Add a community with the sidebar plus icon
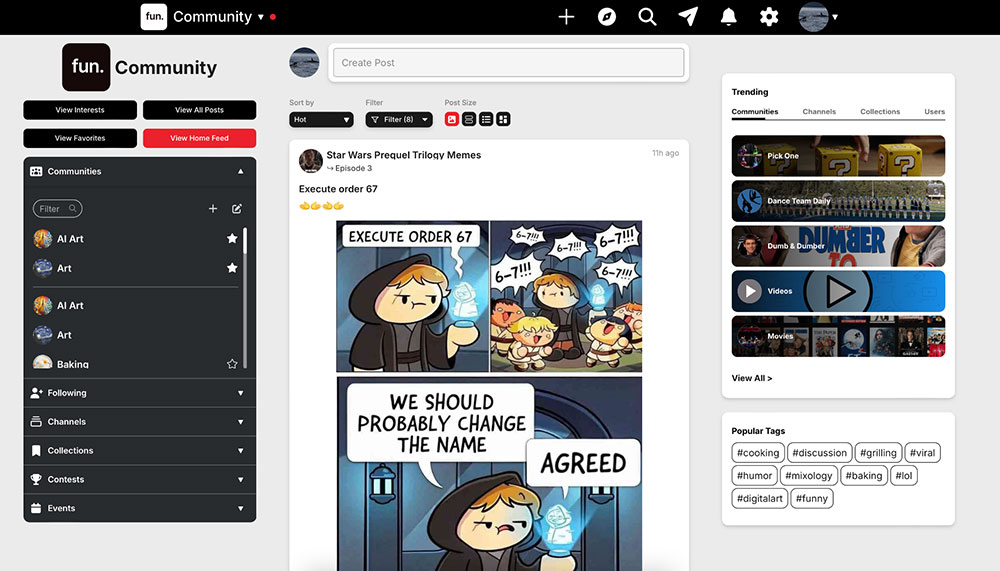Screen dimensions: 1000x571 point(213,209)
